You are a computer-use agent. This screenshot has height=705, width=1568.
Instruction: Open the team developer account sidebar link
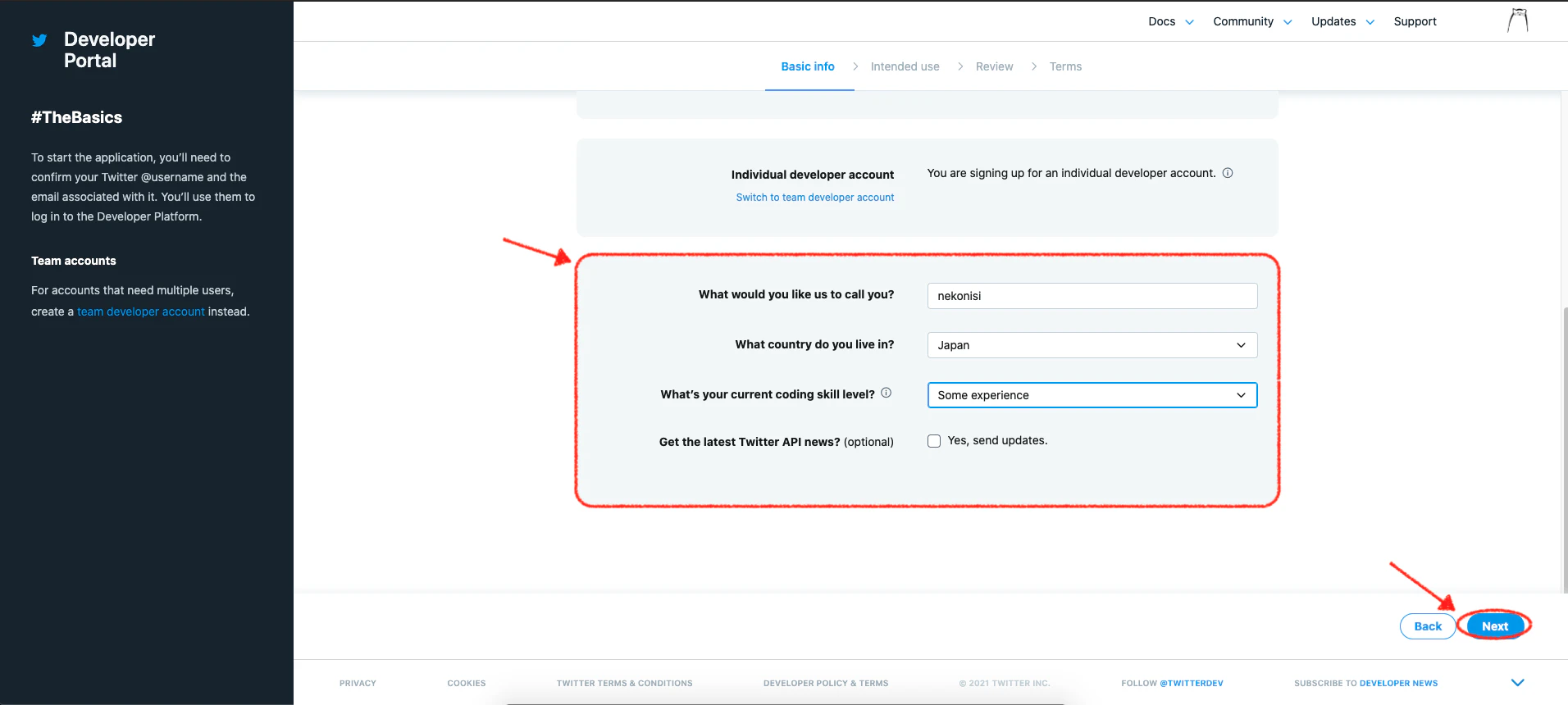tap(141, 312)
